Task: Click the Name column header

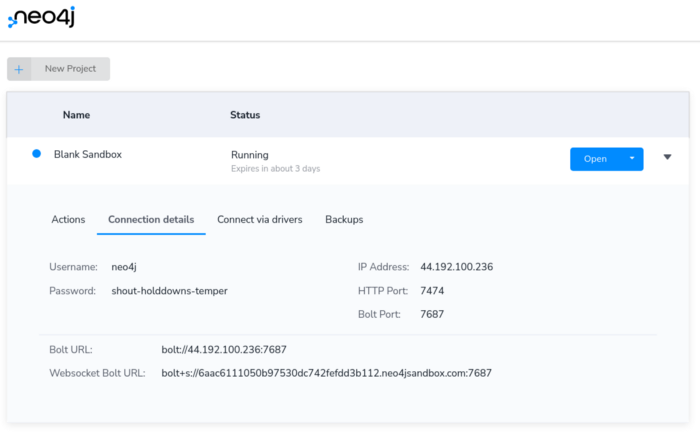Action: pyautogui.click(x=76, y=115)
